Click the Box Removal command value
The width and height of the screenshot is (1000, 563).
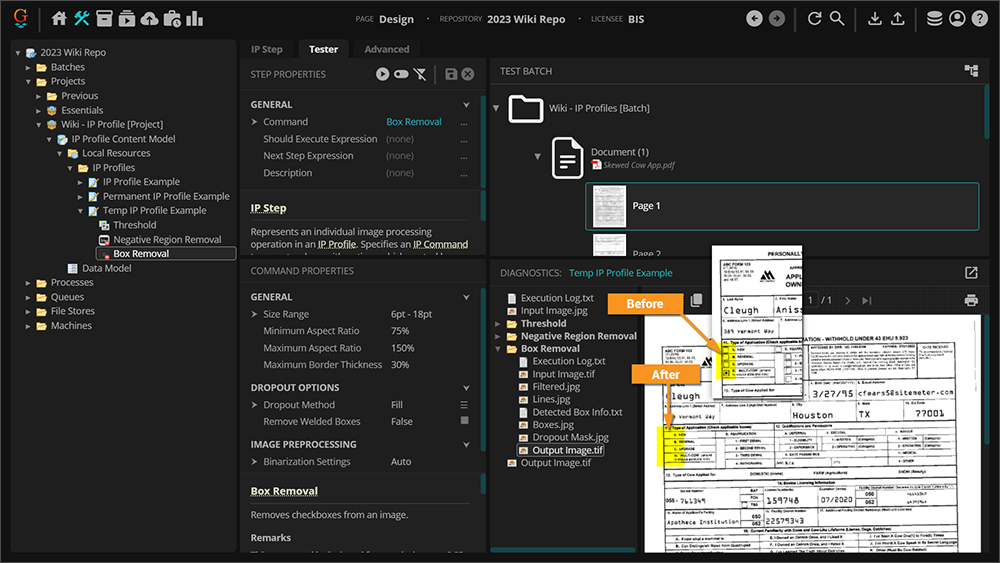[414, 121]
